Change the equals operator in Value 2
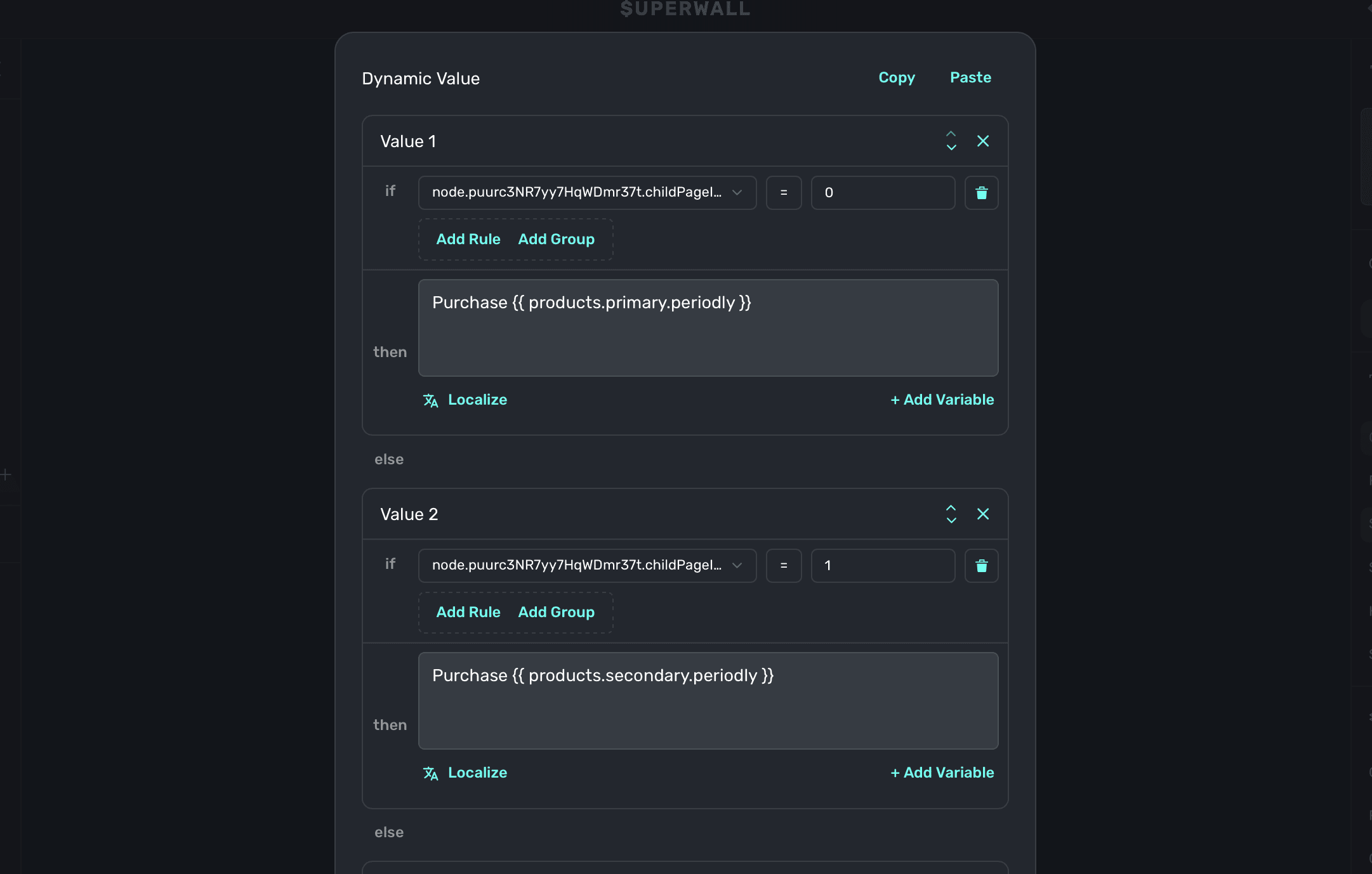 tap(783, 566)
